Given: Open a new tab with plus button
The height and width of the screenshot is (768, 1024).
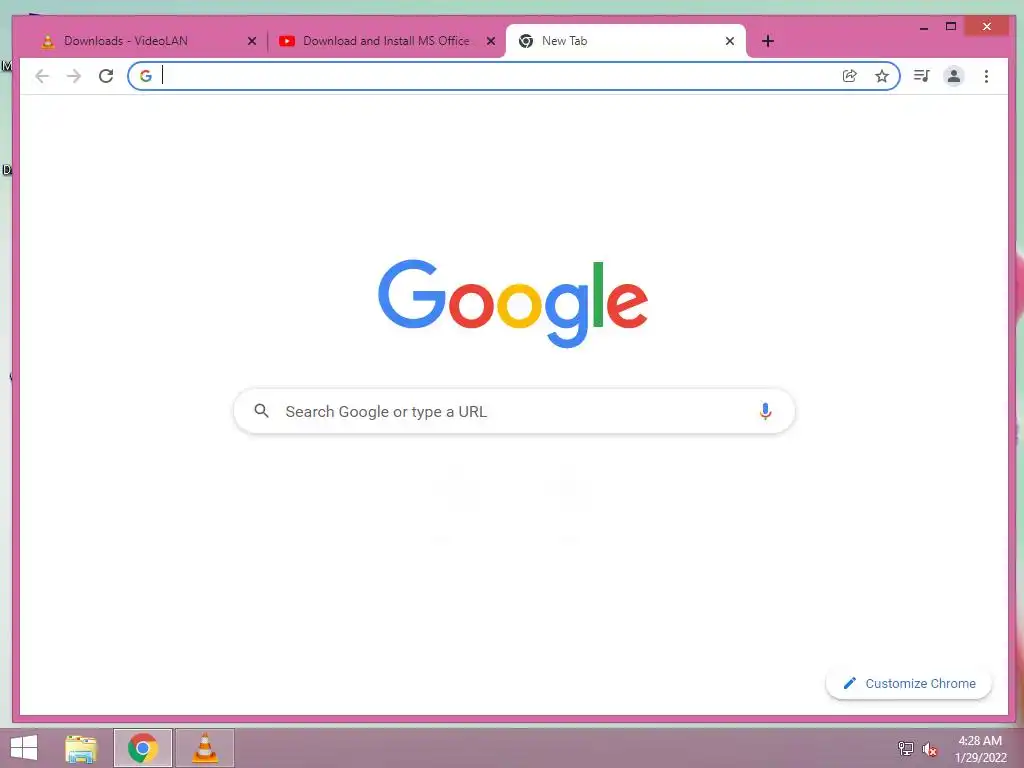Looking at the screenshot, I should (768, 41).
